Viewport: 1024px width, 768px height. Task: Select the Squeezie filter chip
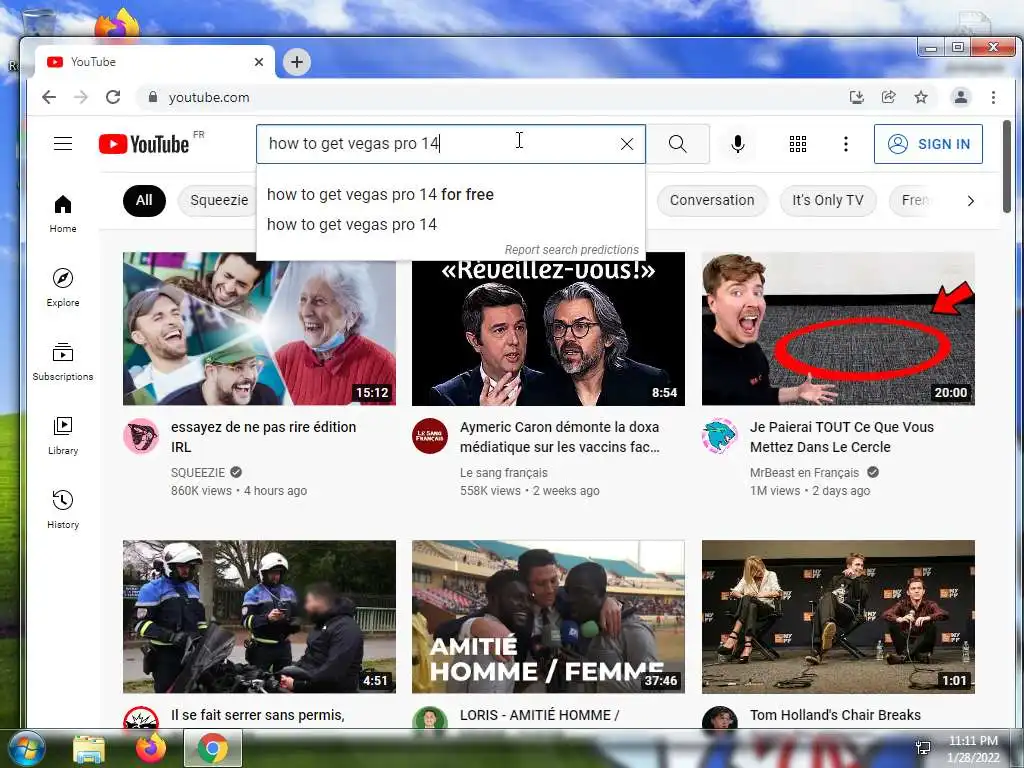point(219,200)
